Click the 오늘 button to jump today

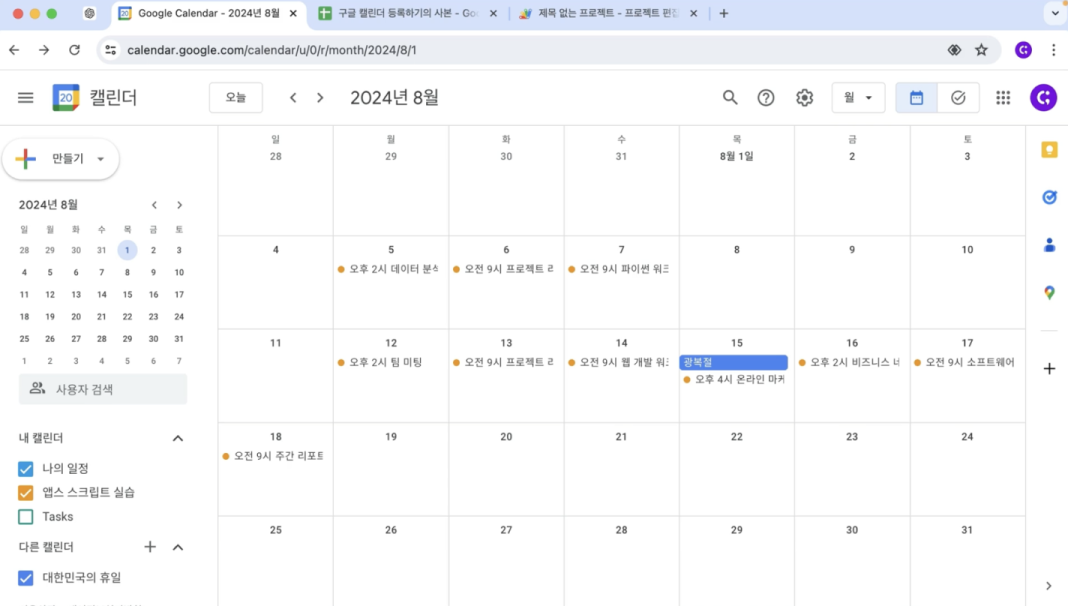point(235,97)
